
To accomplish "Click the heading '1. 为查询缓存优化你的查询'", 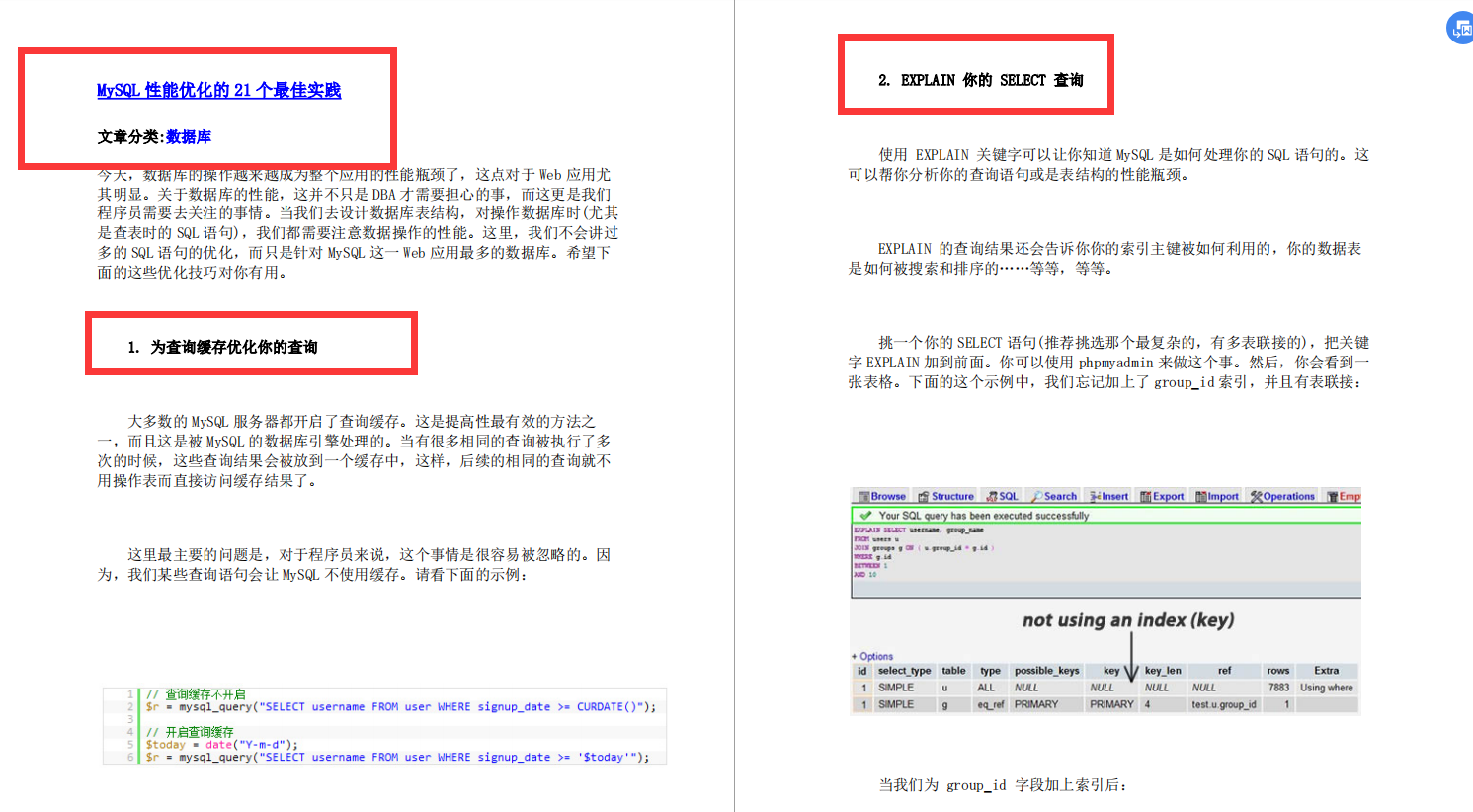I will (223, 347).
